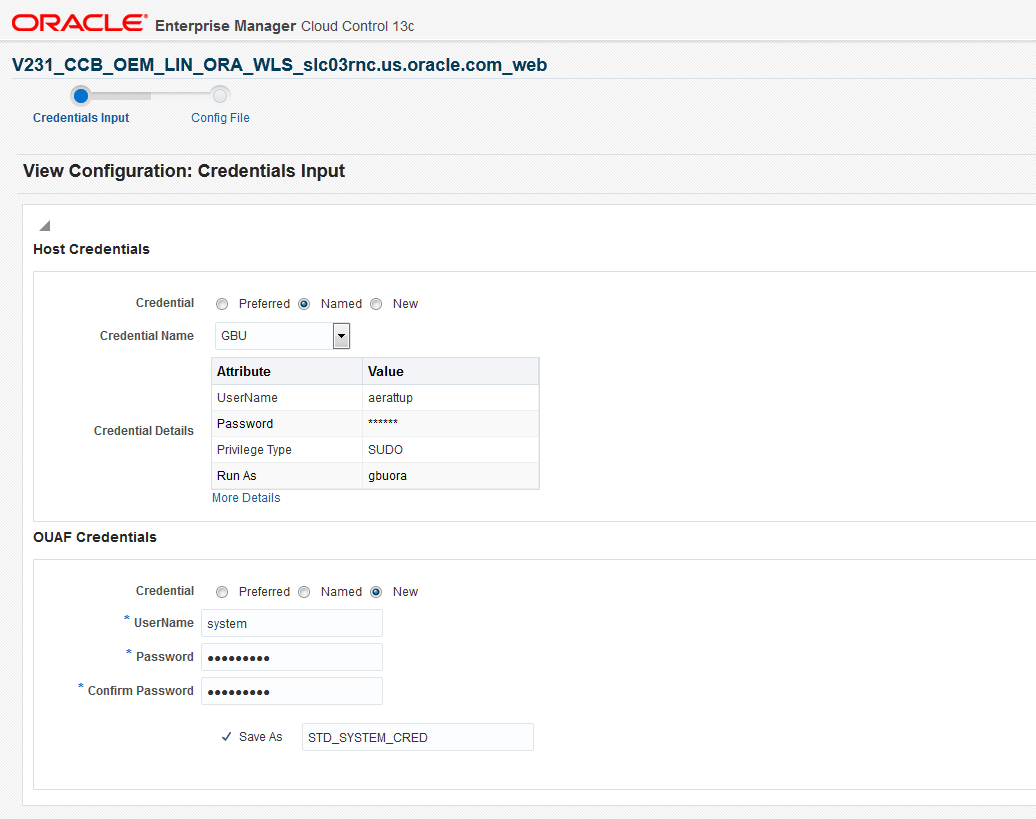Click the UserName attribute row label
This screenshot has width=1036, height=819.
coord(247,398)
